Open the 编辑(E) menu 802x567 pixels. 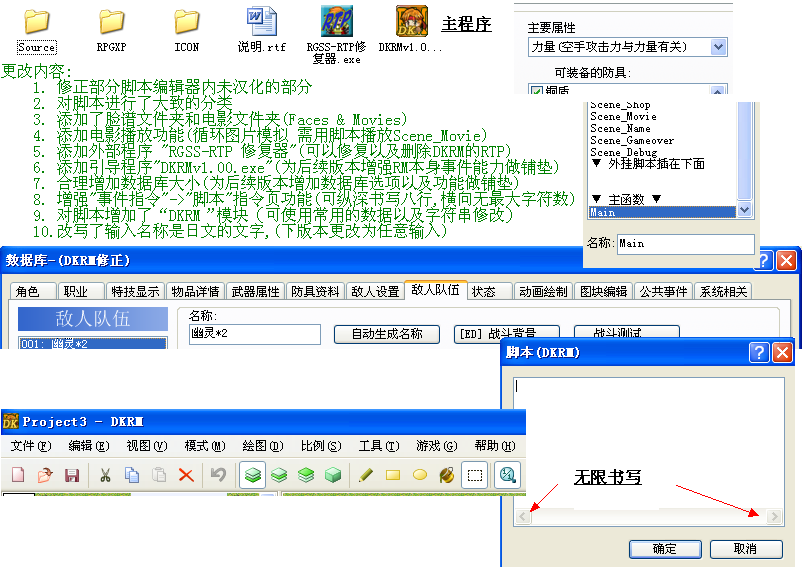(89, 446)
